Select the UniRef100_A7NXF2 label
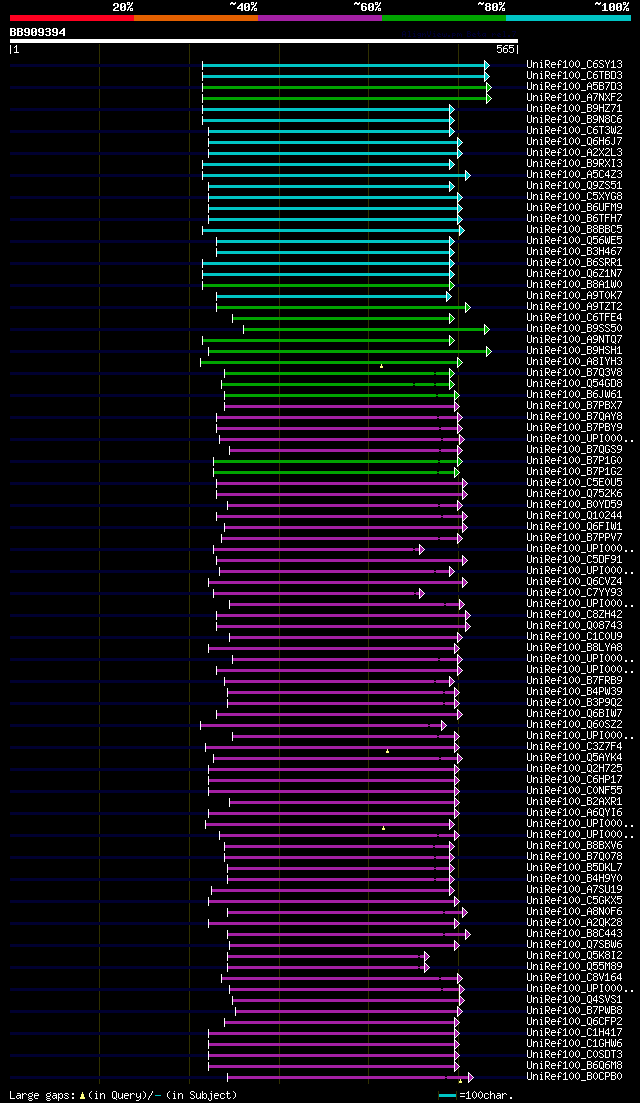 coord(574,97)
